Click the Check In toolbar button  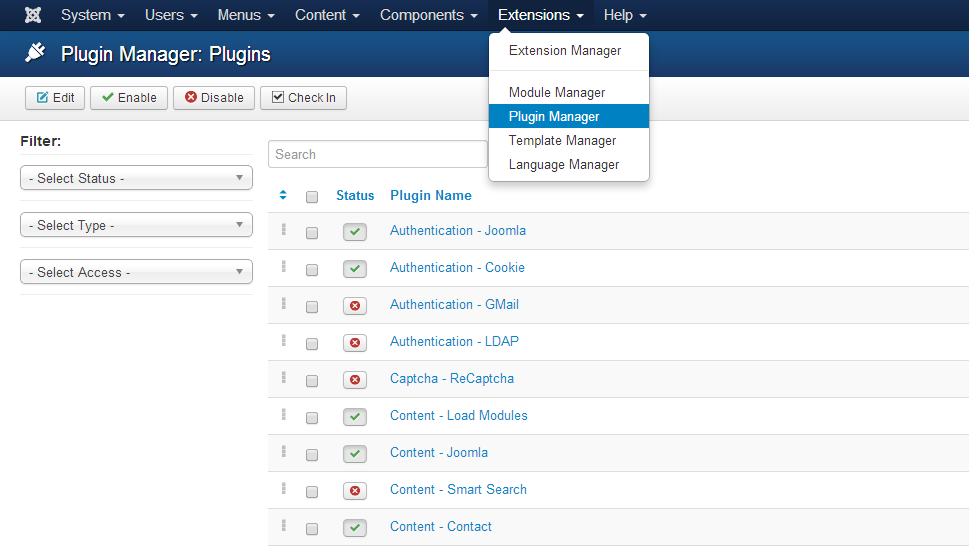[303, 98]
